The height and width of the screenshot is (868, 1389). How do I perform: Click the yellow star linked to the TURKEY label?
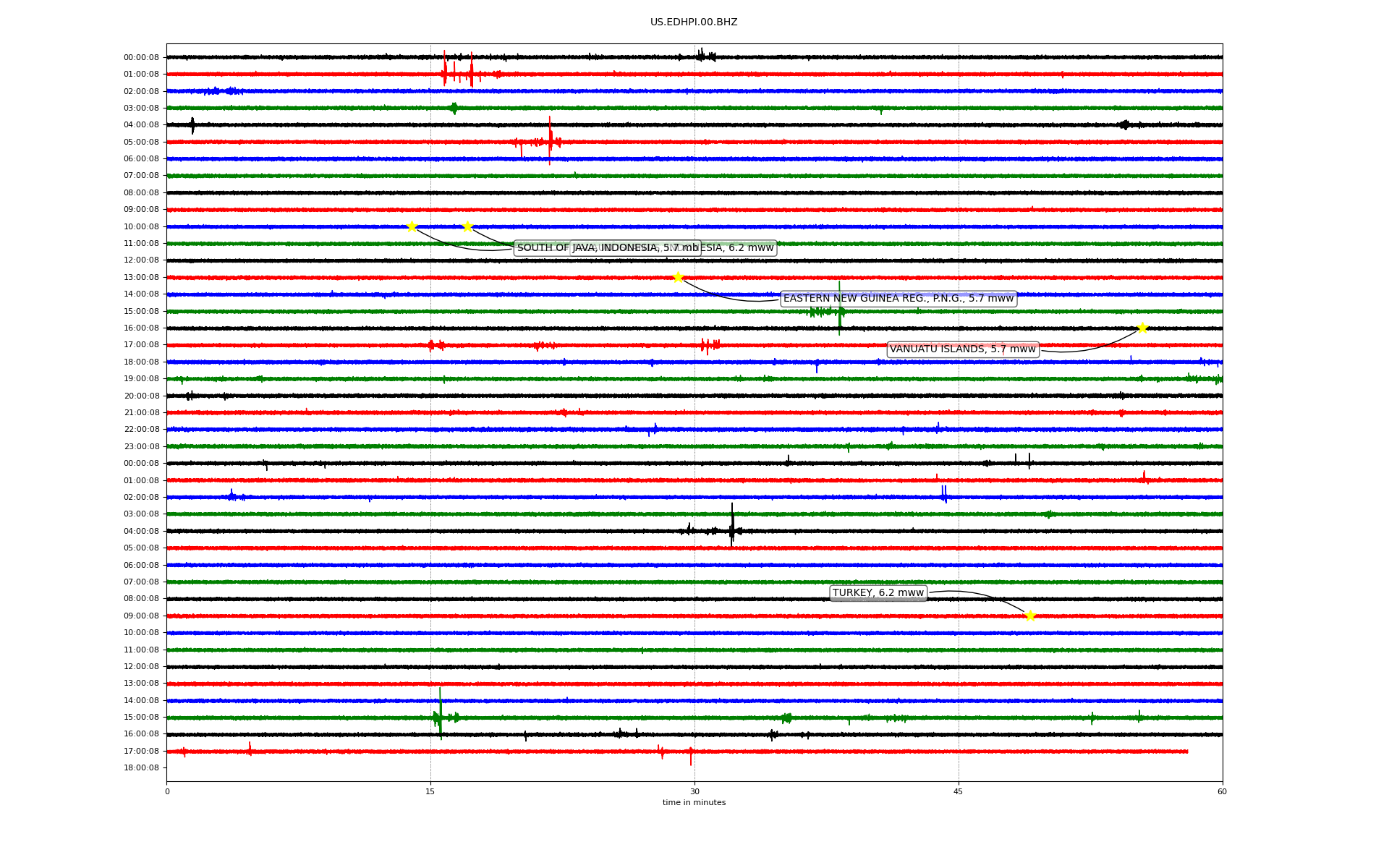(1030, 616)
